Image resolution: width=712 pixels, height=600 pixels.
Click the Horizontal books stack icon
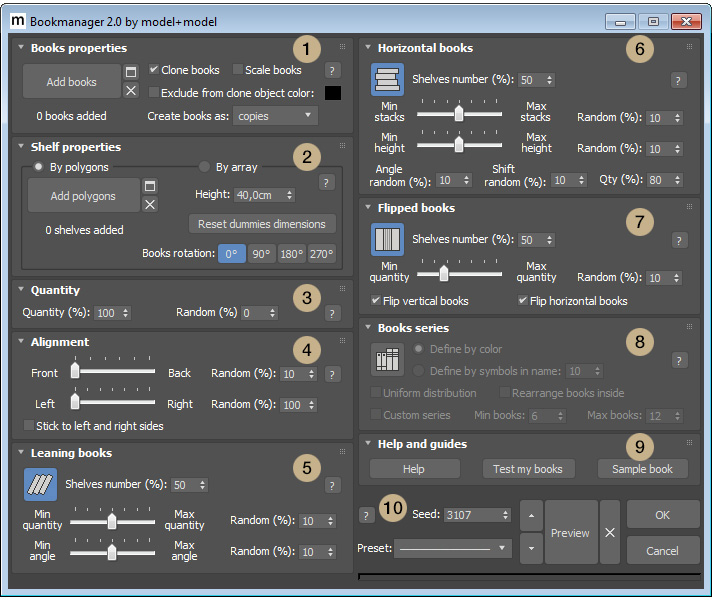(387, 79)
